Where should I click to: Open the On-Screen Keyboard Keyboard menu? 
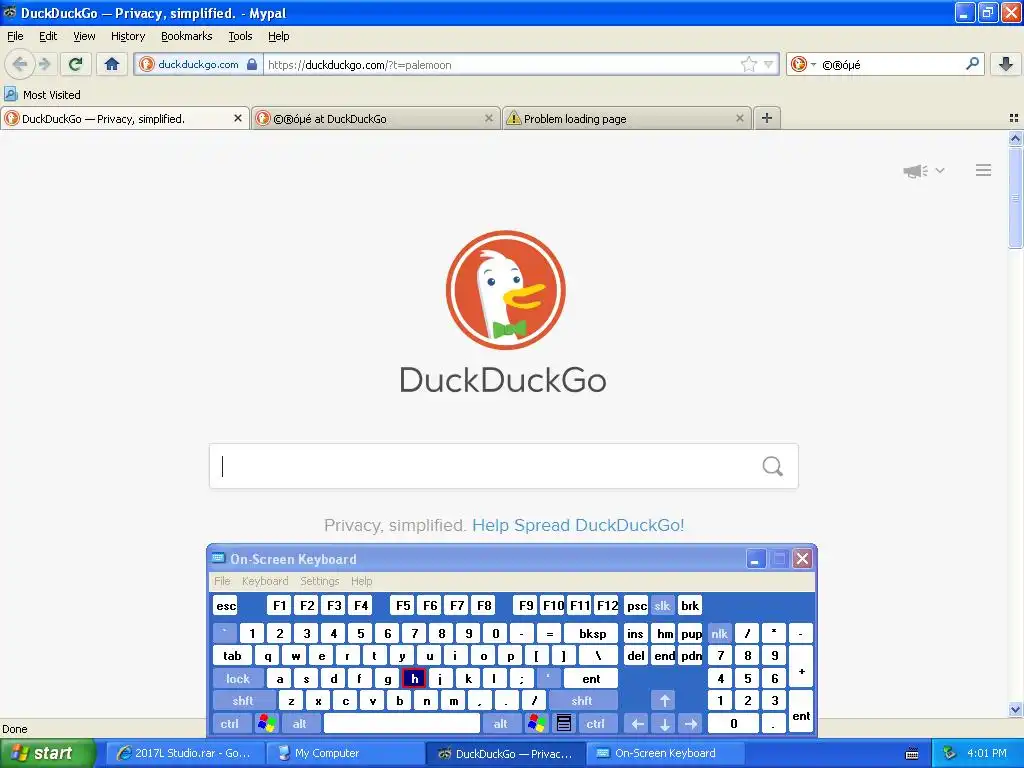tap(264, 581)
